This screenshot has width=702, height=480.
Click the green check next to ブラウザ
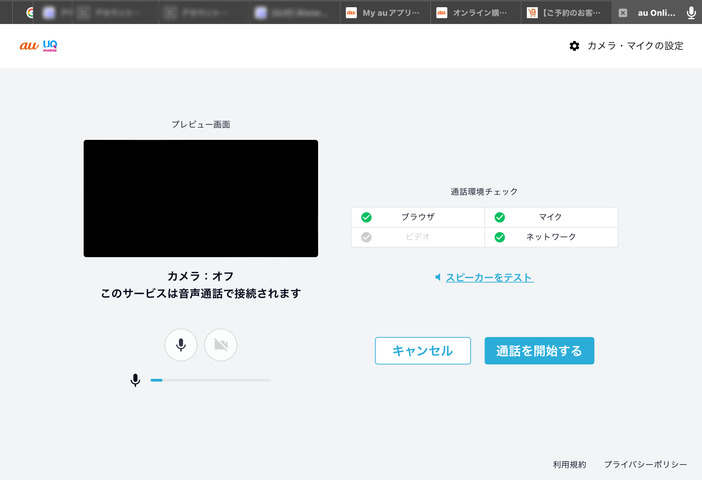pyautogui.click(x=366, y=217)
